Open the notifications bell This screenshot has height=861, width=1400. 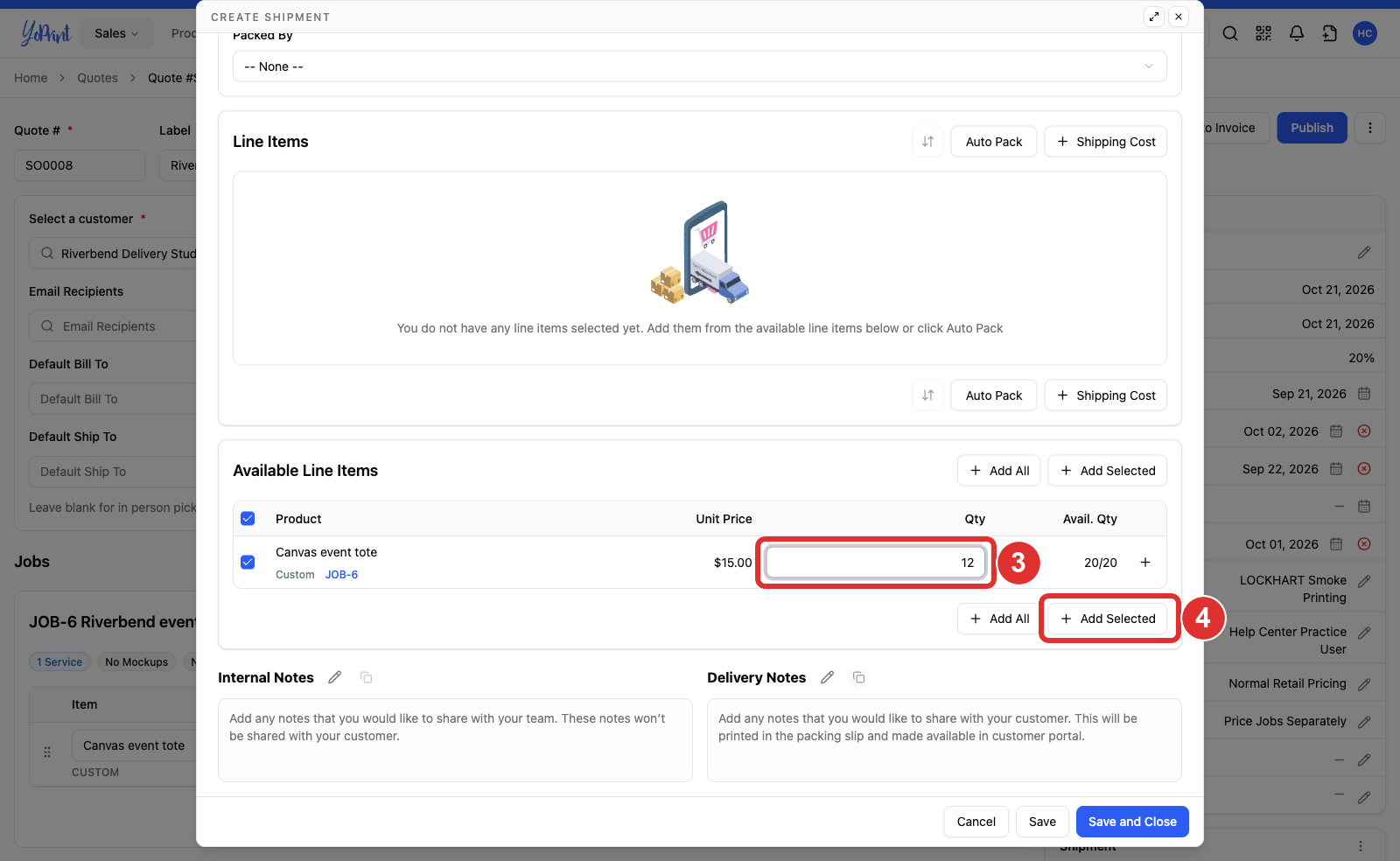[x=1297, y=33]
